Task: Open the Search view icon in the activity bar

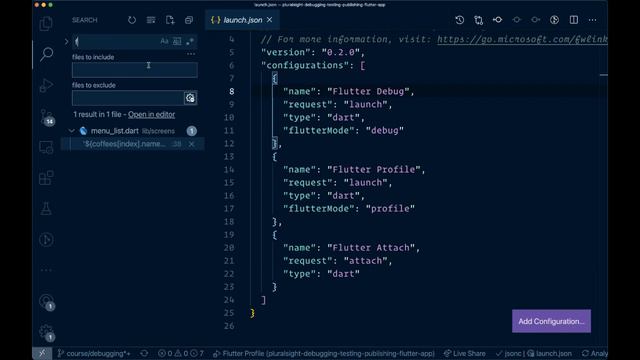Action: pos(46,54)
